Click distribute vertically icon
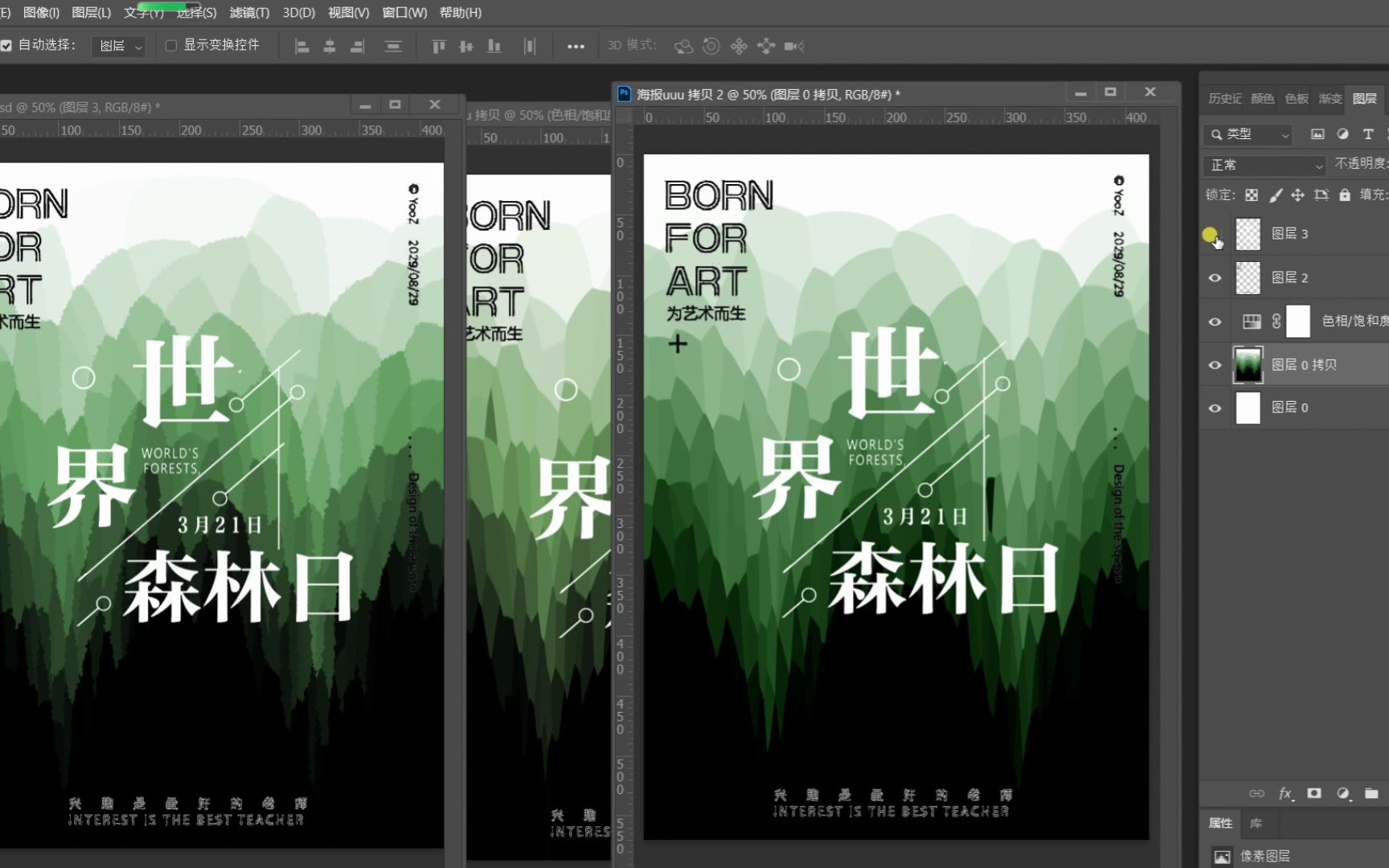The width and height of the screenshot is (1389, 868). click(x=393, y=47)
